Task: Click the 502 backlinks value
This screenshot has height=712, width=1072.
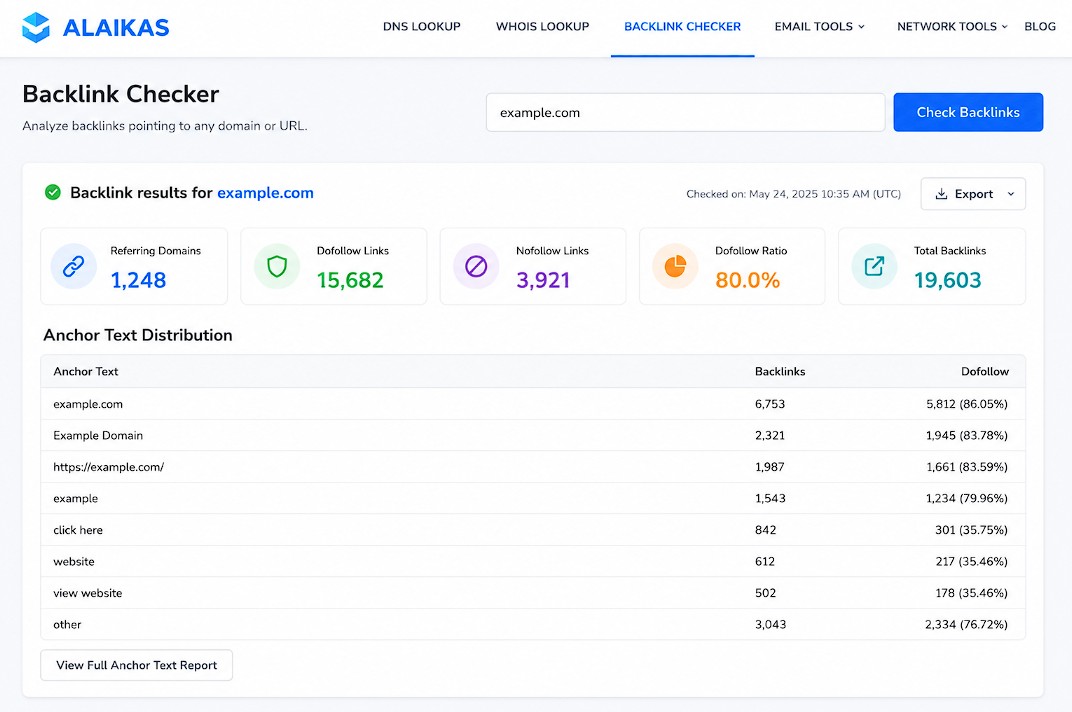Action: point(766,593)
